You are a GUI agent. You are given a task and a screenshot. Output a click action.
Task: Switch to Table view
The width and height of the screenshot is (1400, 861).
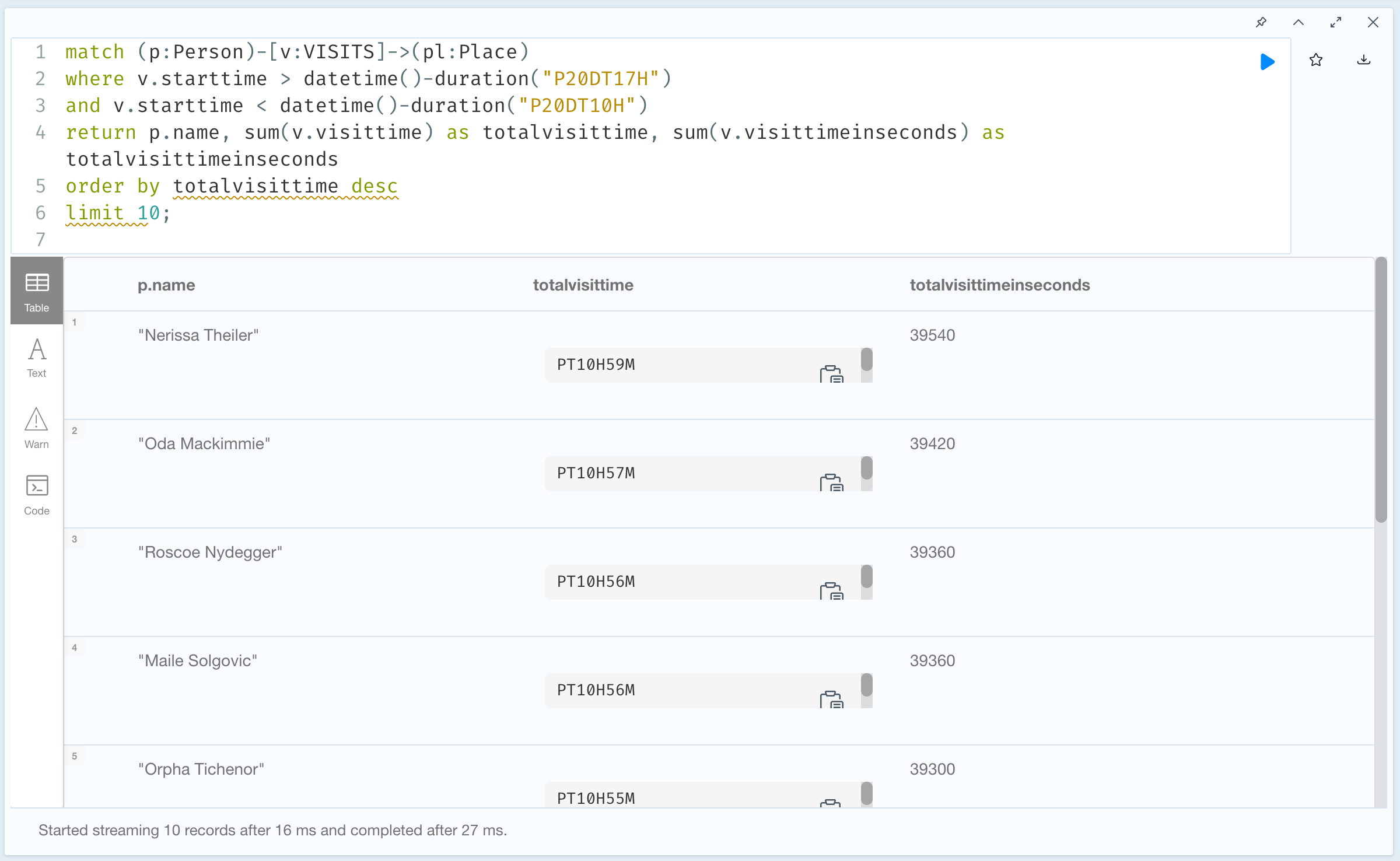[x=37, y=290]
